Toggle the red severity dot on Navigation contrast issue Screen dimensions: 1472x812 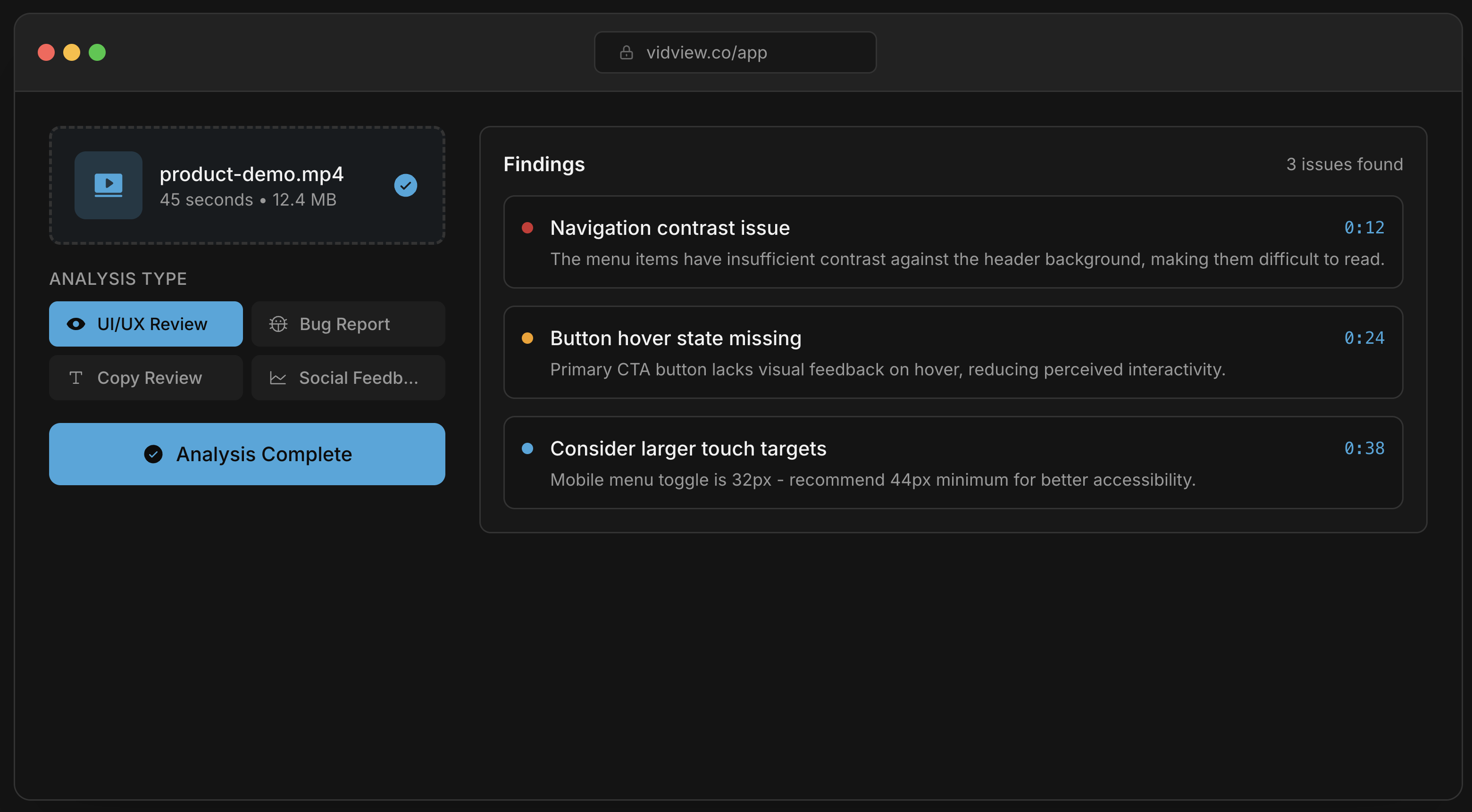528,227
